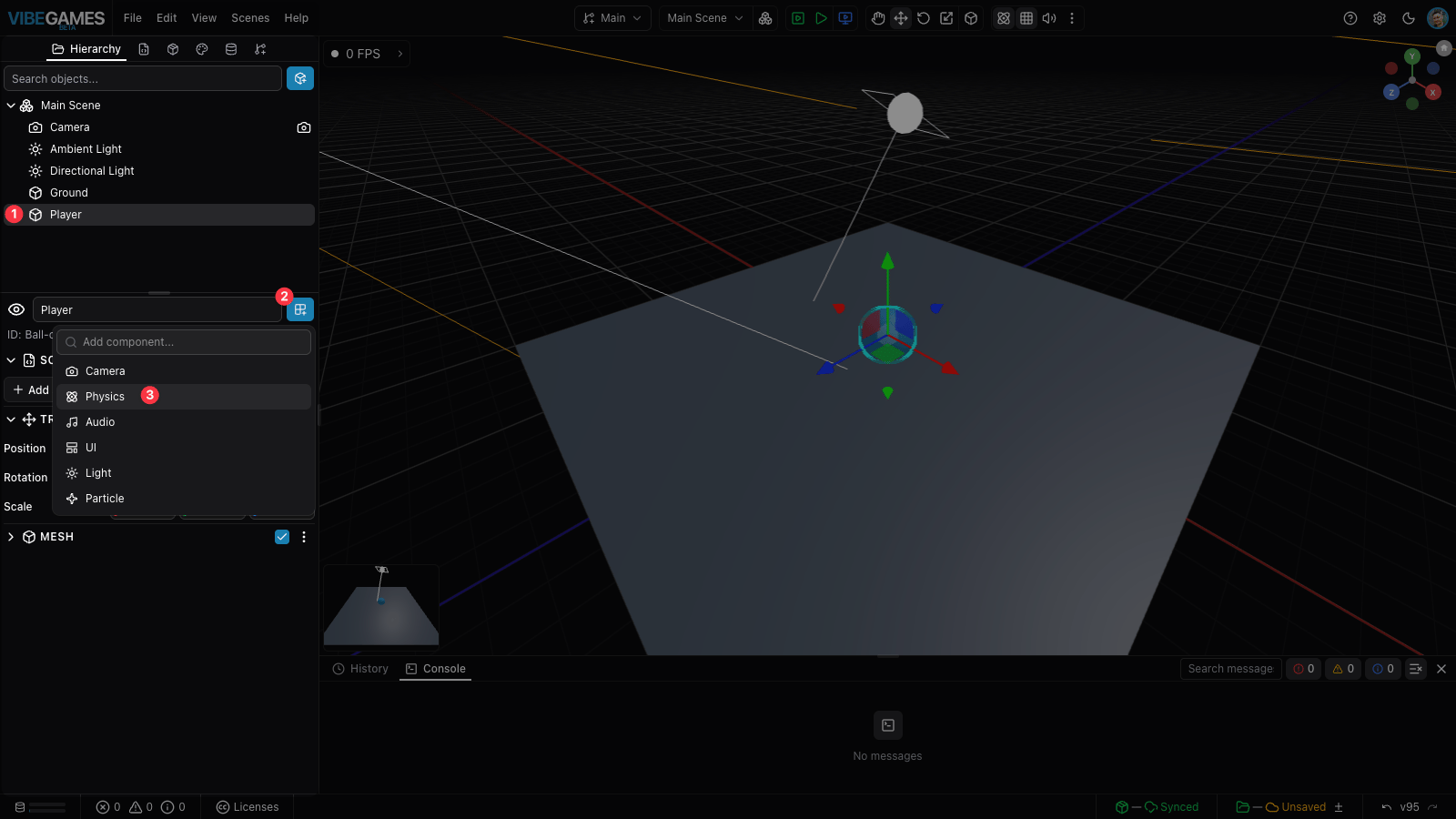Toggle the console warning count filter
The width and height of the screenshot is (1456, 819).
(x=1343, y=669)
